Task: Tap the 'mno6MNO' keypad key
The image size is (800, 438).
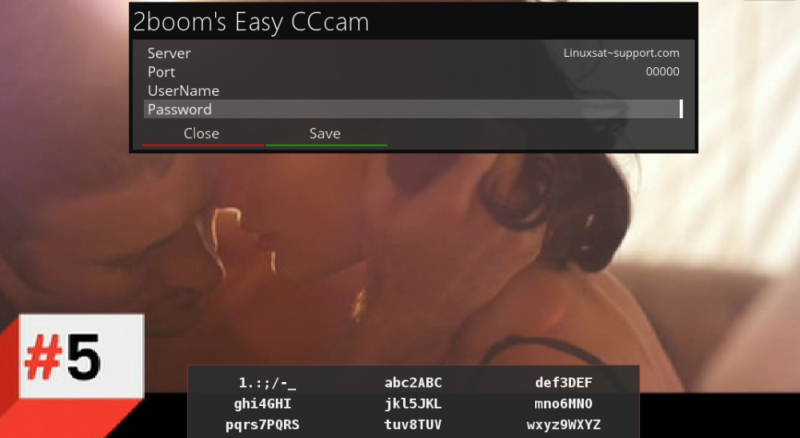Action: click(563, 404)
